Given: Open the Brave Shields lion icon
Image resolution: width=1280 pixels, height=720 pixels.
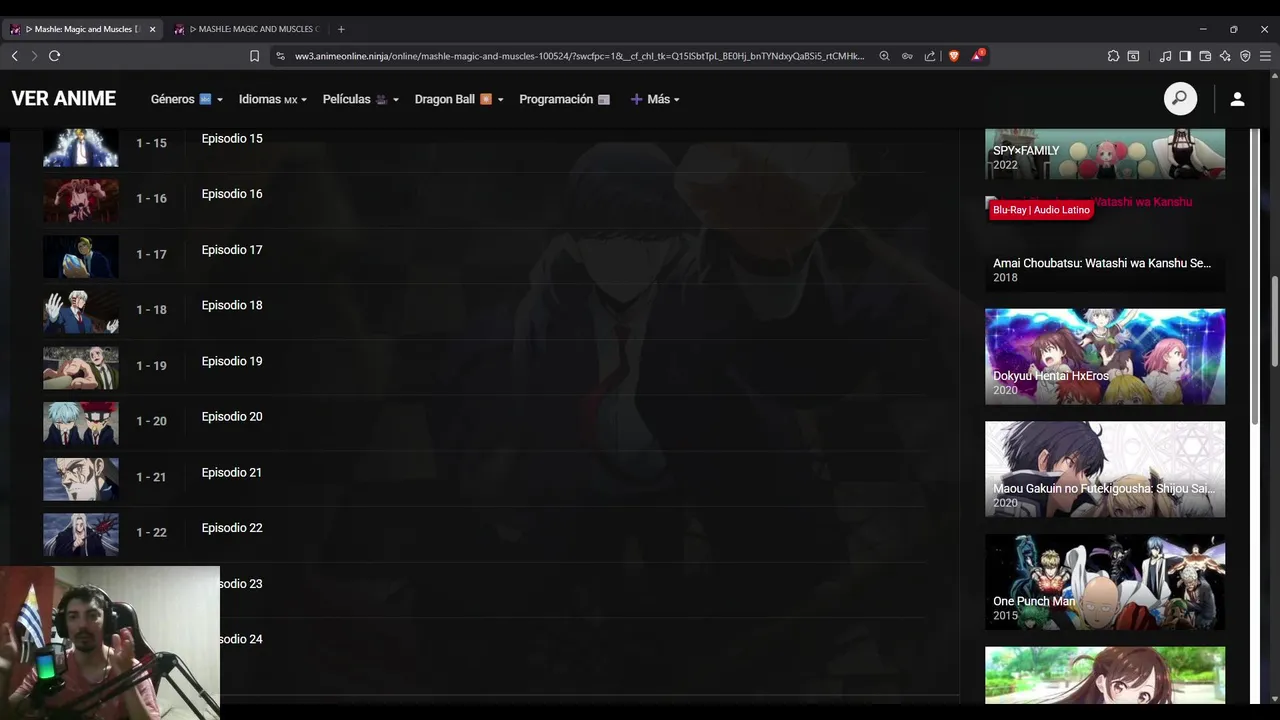Looking at the screenshot, I should coord(954,56).
